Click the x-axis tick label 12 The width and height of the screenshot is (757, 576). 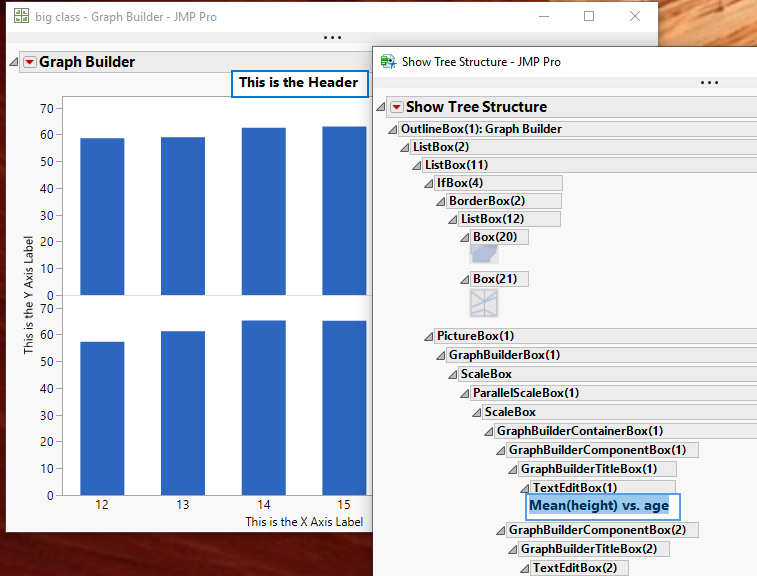102,505
